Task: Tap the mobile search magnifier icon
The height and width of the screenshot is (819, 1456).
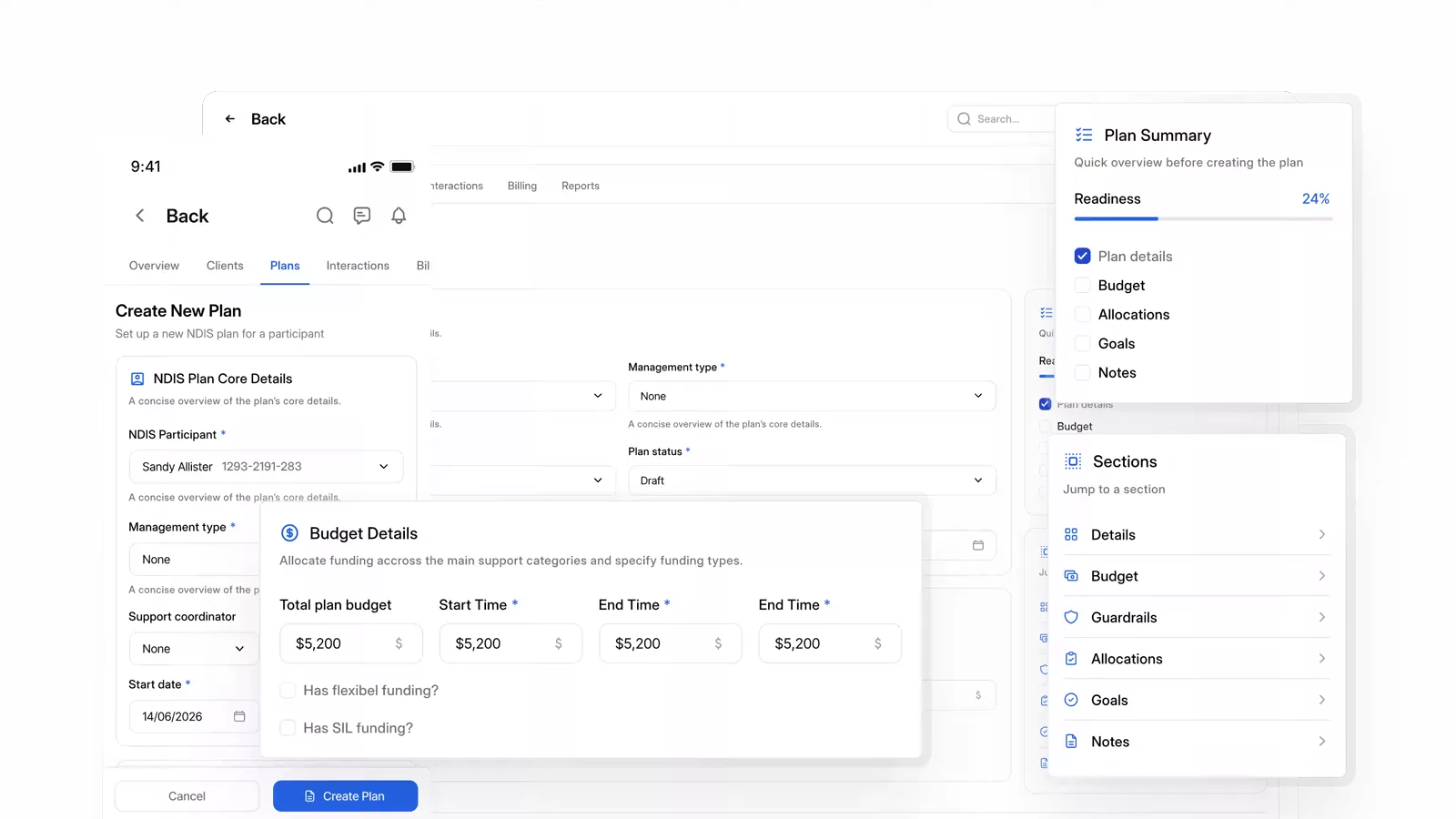Action: [x=325, y=216]
